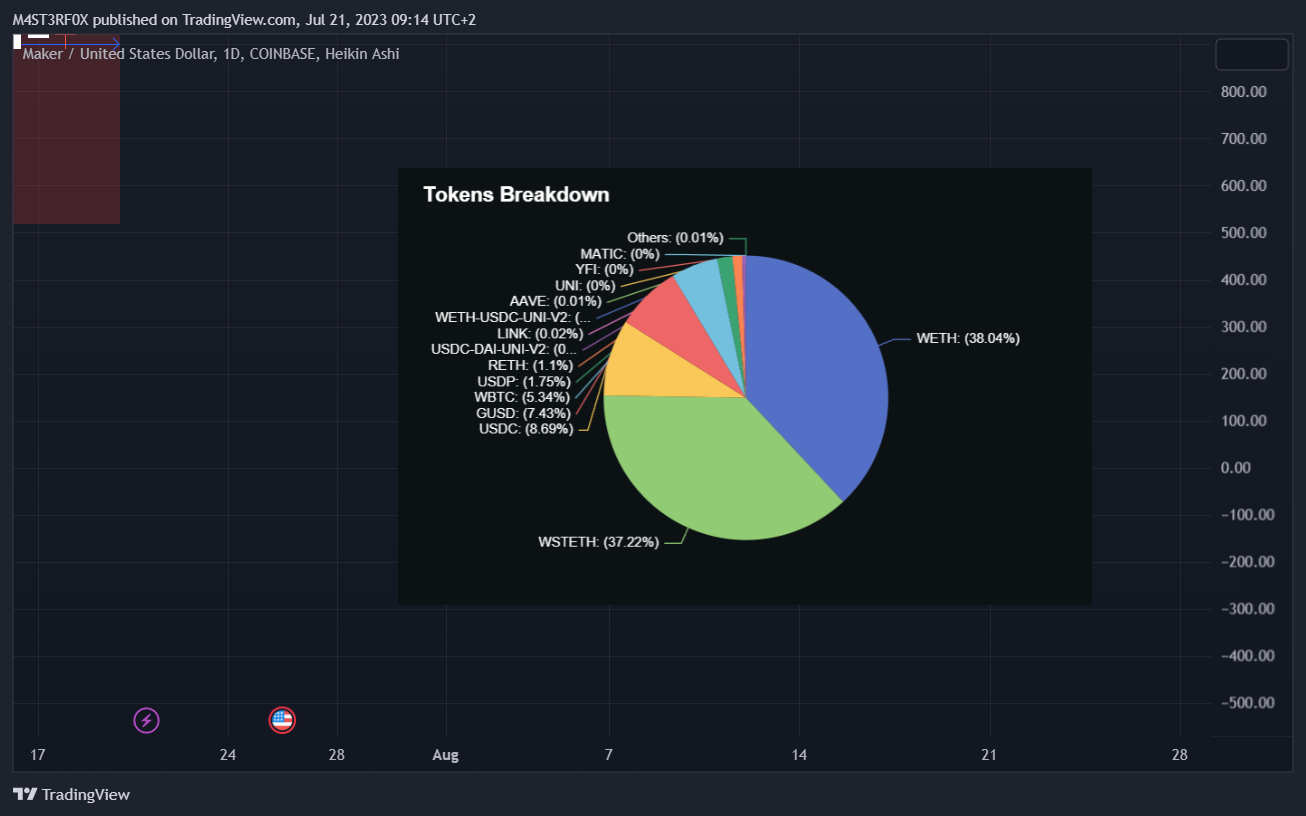Click the Aug label on time axis
The width and height of the screenshot is (1306, 816).
tap(446, 755)
